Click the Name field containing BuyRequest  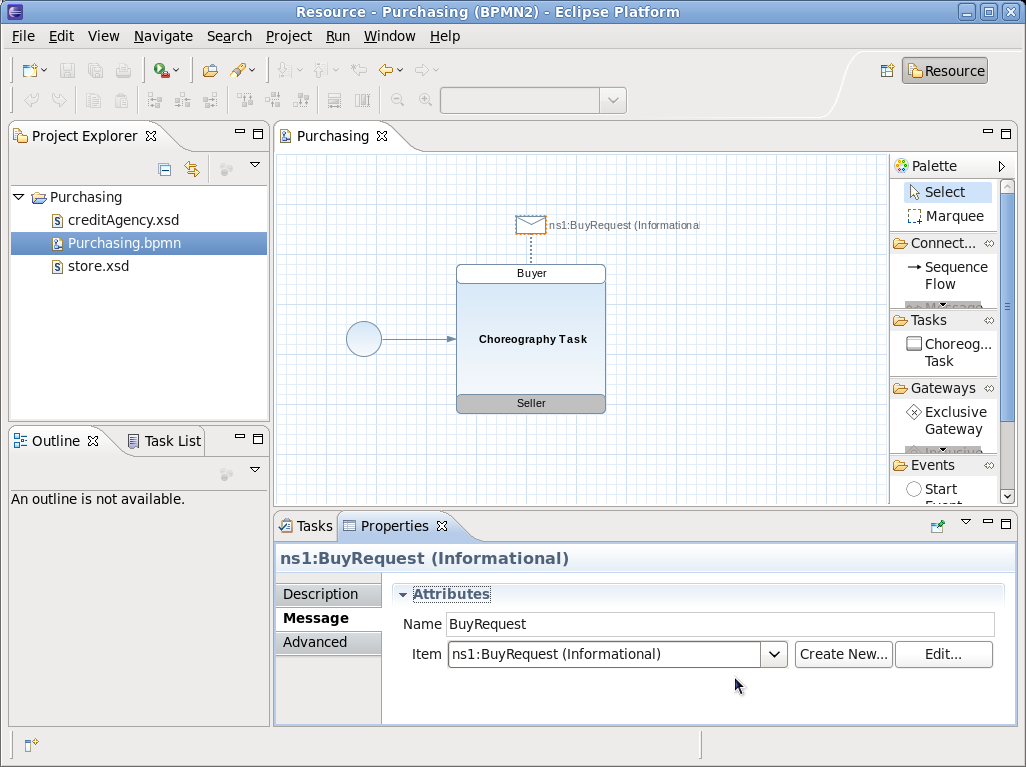click(720, 624)
